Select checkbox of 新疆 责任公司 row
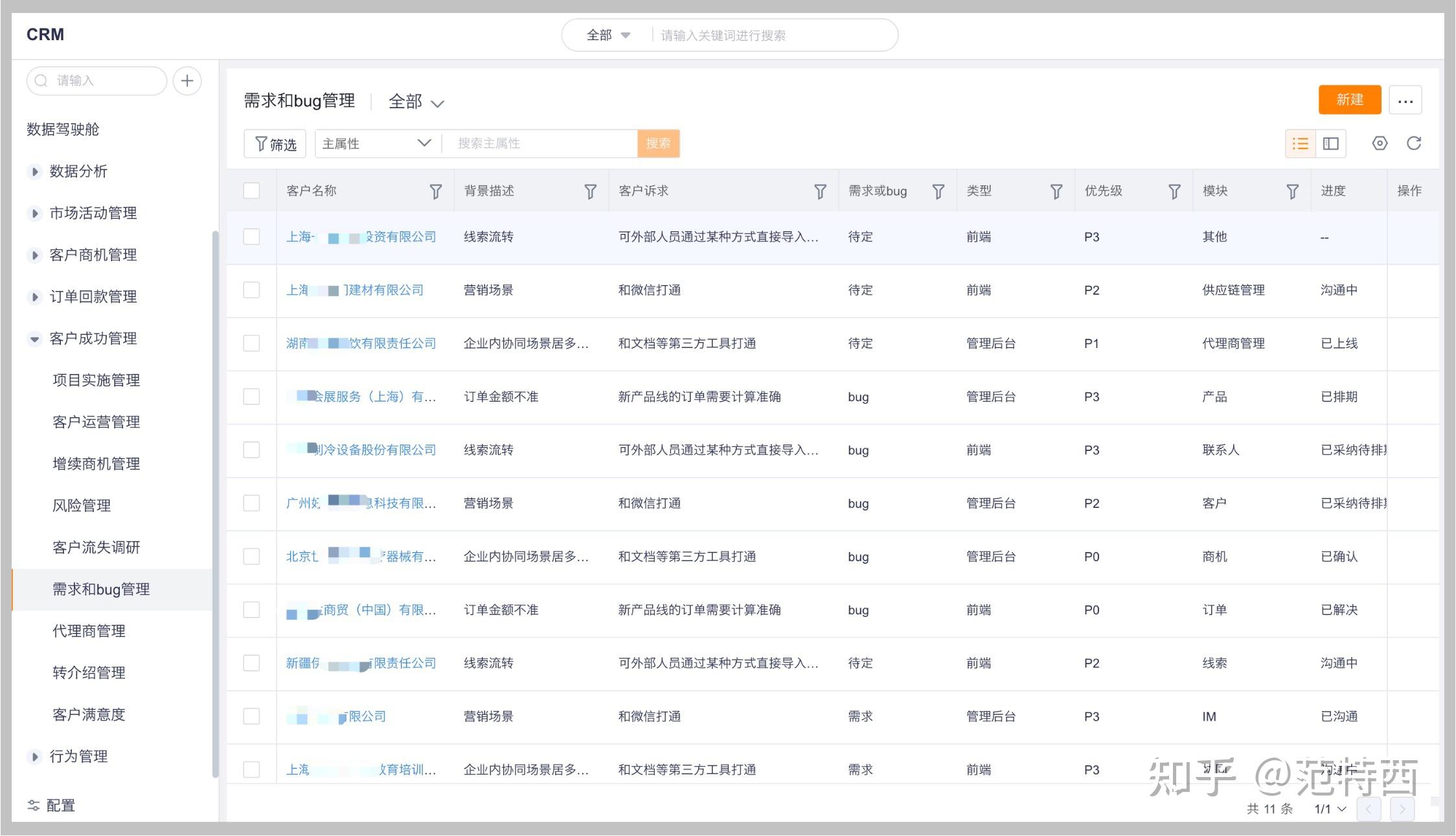Image resolution: width=1456 pixels, height=836 pixels. pyautogui.click(x=251, y=663)
